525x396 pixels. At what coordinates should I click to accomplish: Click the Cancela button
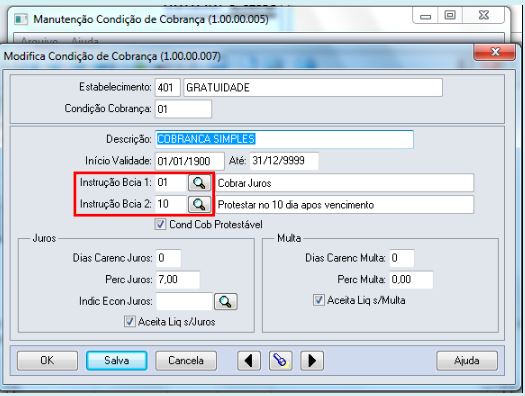(186, 361)
